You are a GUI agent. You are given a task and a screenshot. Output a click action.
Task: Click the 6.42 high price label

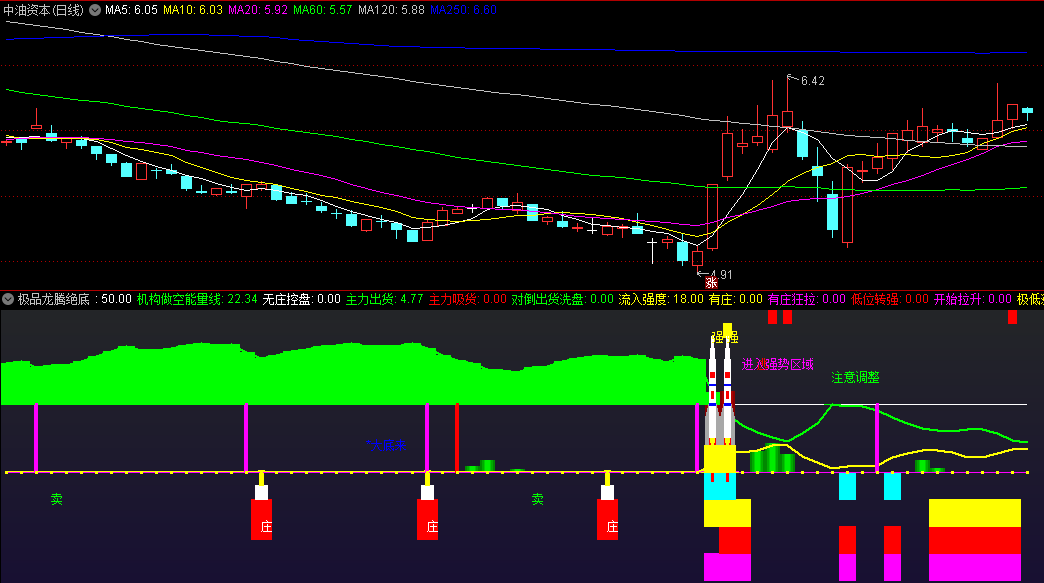[x=812, y=81]
